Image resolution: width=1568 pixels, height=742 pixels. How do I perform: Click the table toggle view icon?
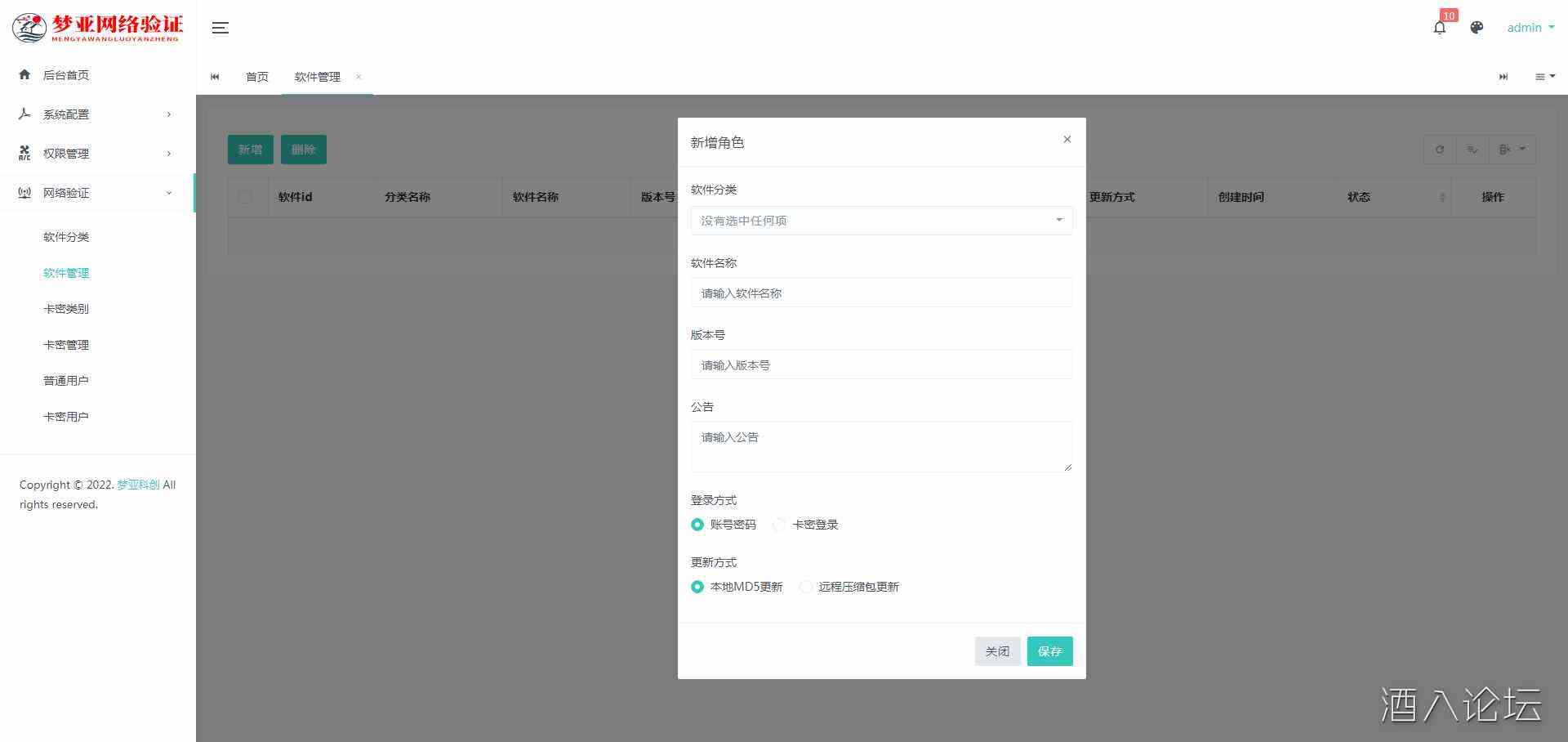tap(1472, 150)
